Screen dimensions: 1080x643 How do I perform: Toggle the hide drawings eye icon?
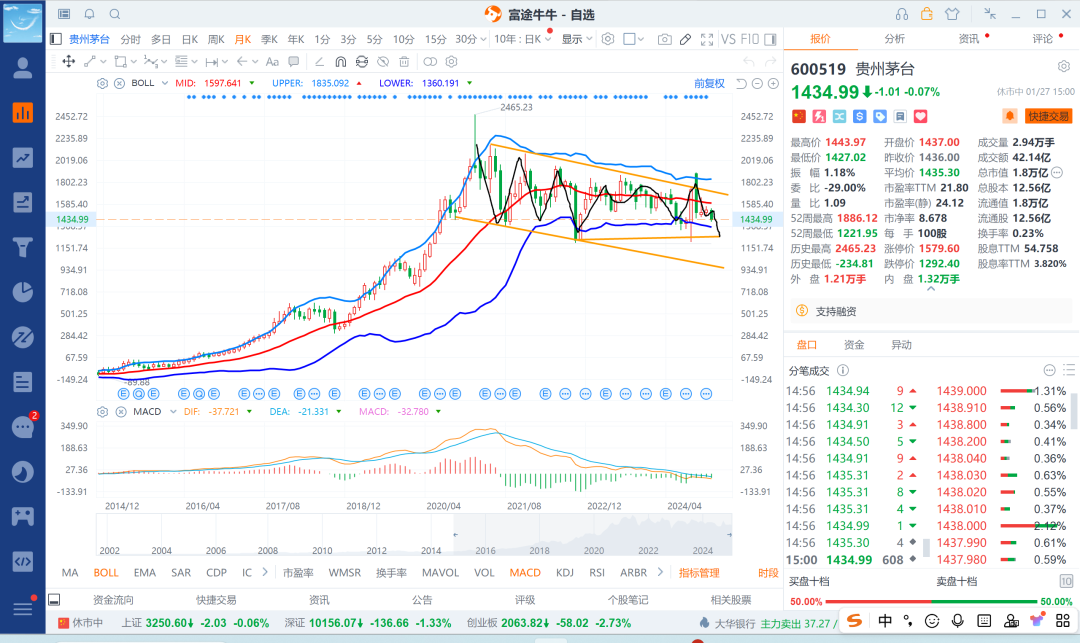click(x=384, y=61)
